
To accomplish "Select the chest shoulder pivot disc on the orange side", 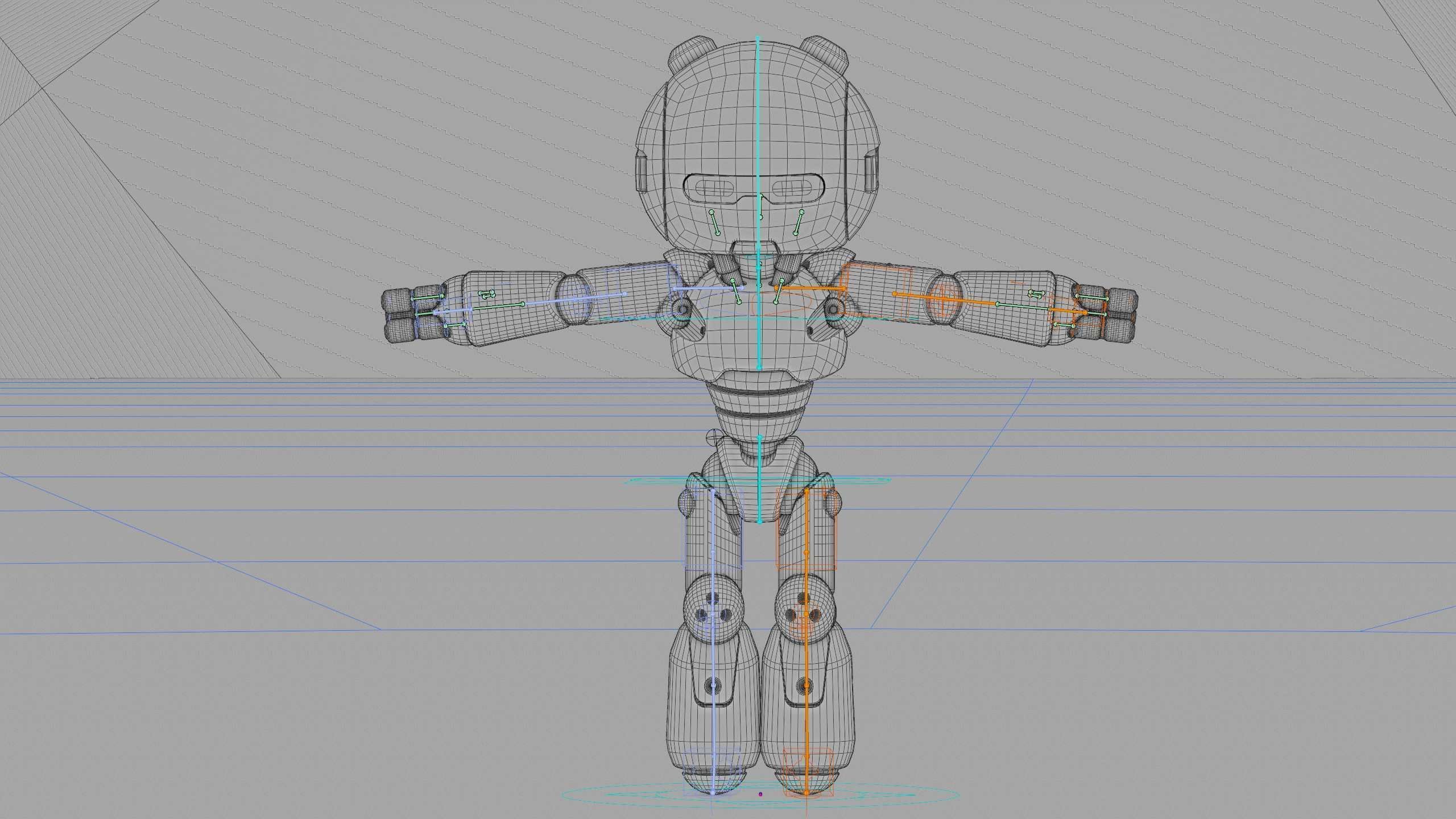I will (x=833, y=309).
